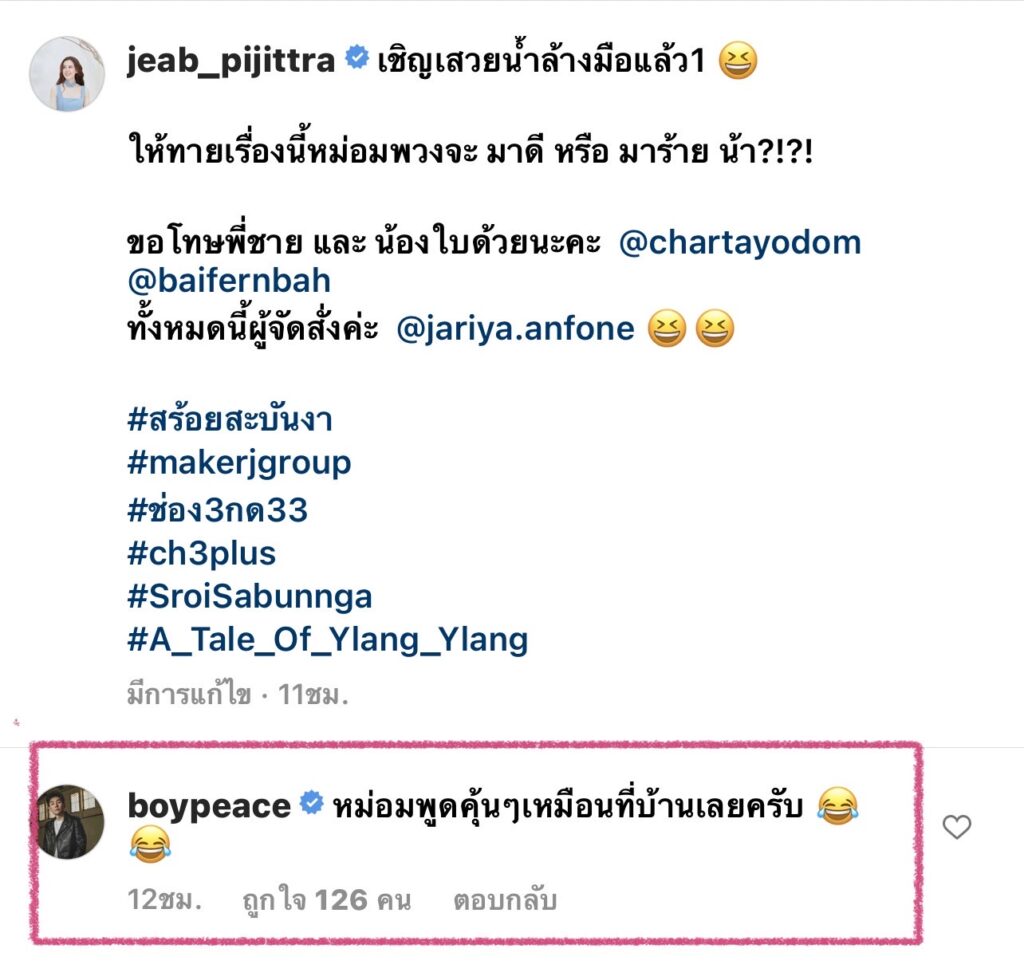This screenshot has width=1024, height=976.
Task: Open the #สร้อยสะบันงา hashtag
Action: coord(230,419)
